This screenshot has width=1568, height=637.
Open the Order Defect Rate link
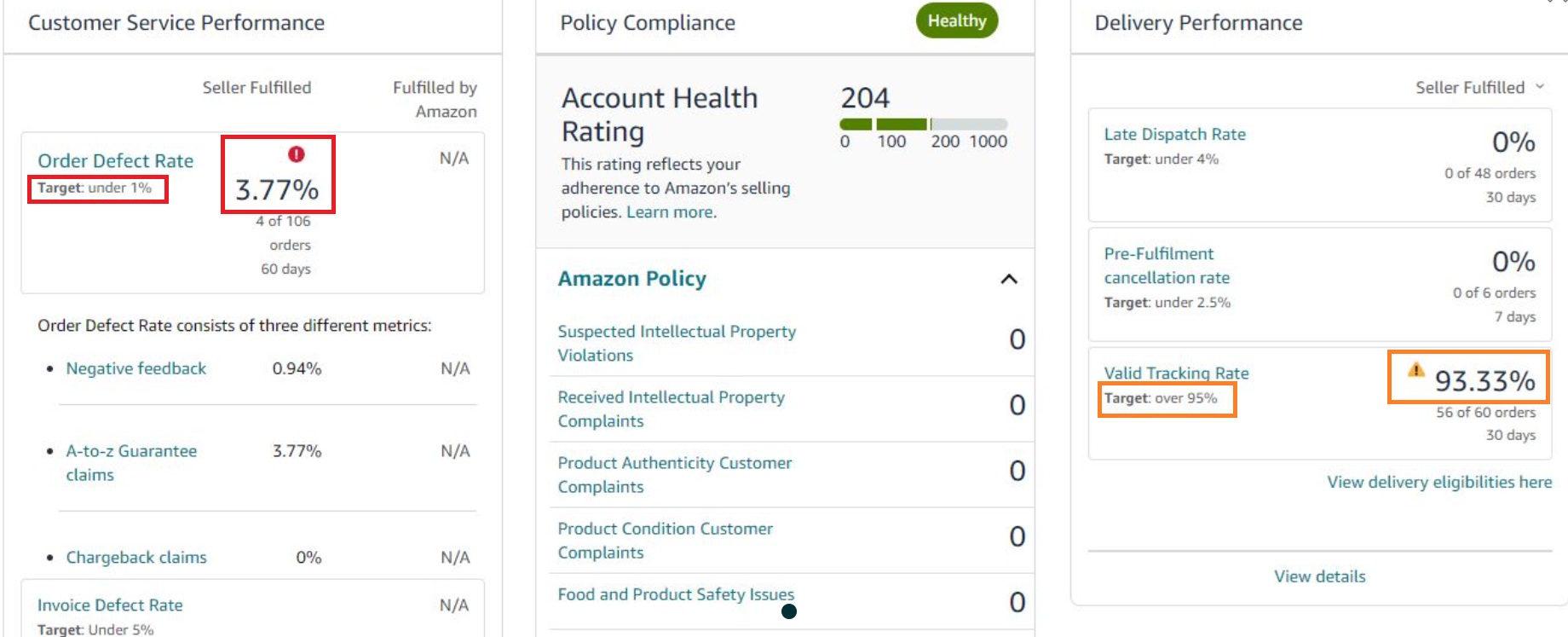click(115, 160)
